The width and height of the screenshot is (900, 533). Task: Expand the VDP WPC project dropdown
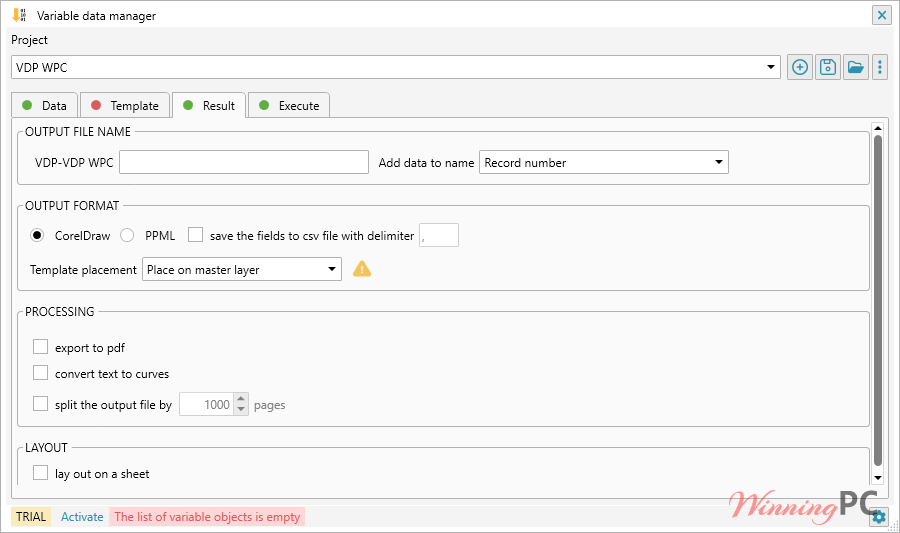tap(771, 67)
